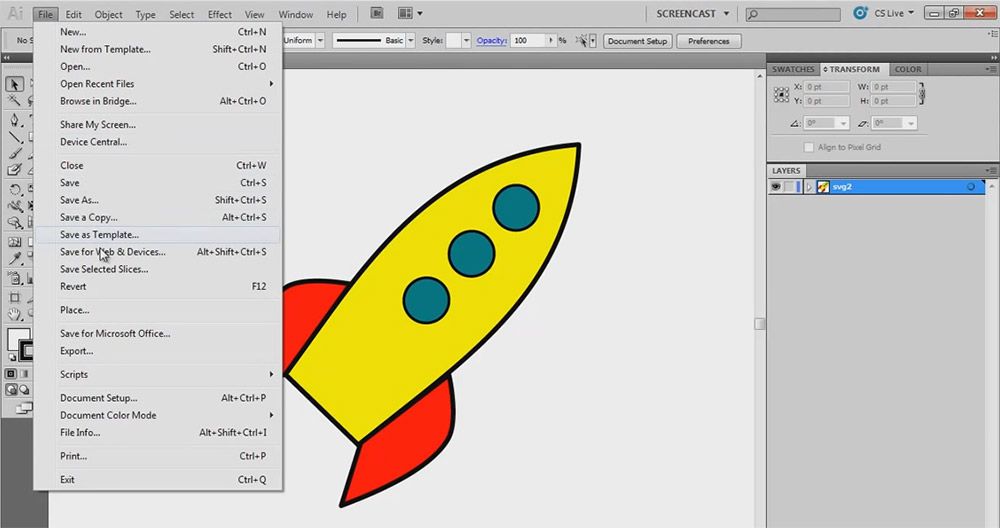1000x528 pixels.
Task: Open Transform panel options menu
Action: click(991, 69)
